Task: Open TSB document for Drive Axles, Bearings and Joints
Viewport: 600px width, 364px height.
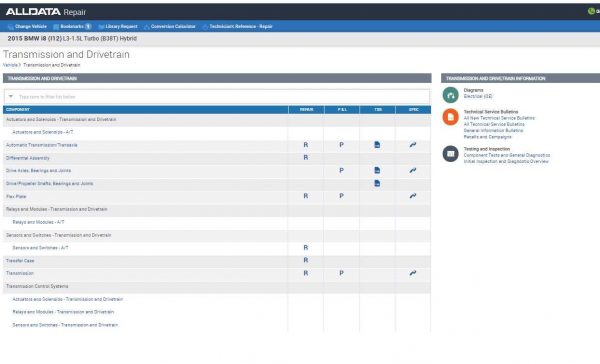Action: point(377,170)
